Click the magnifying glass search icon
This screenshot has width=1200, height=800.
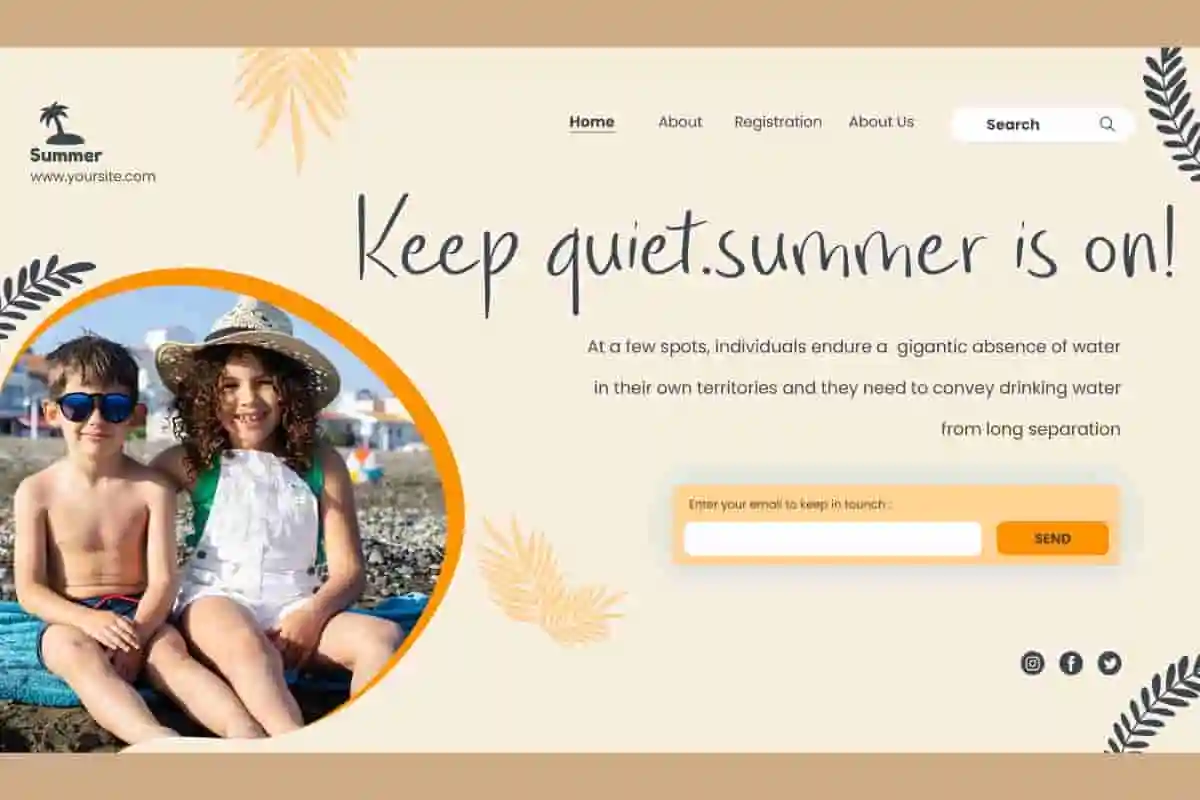1107,124
